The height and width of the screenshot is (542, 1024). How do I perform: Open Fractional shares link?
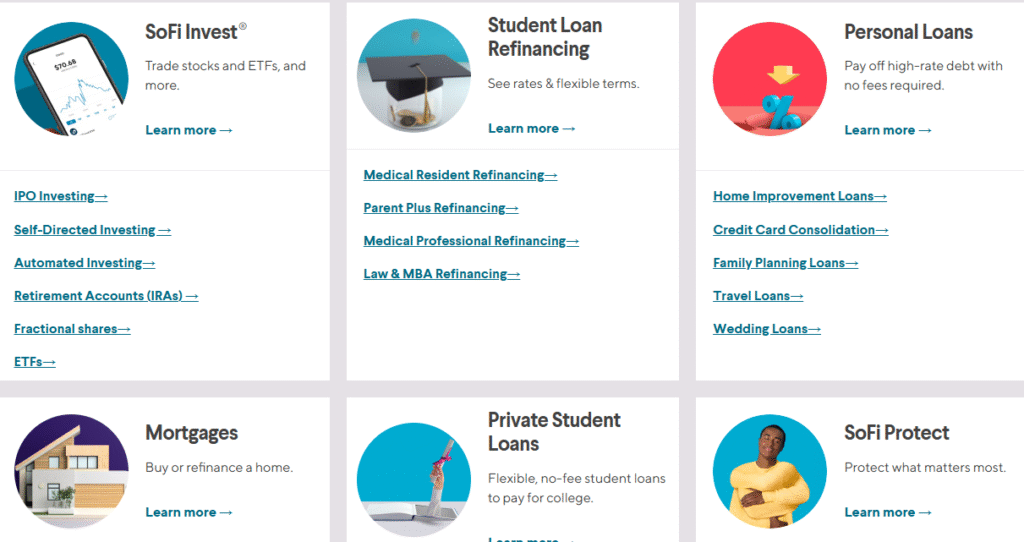coord(72,329)
